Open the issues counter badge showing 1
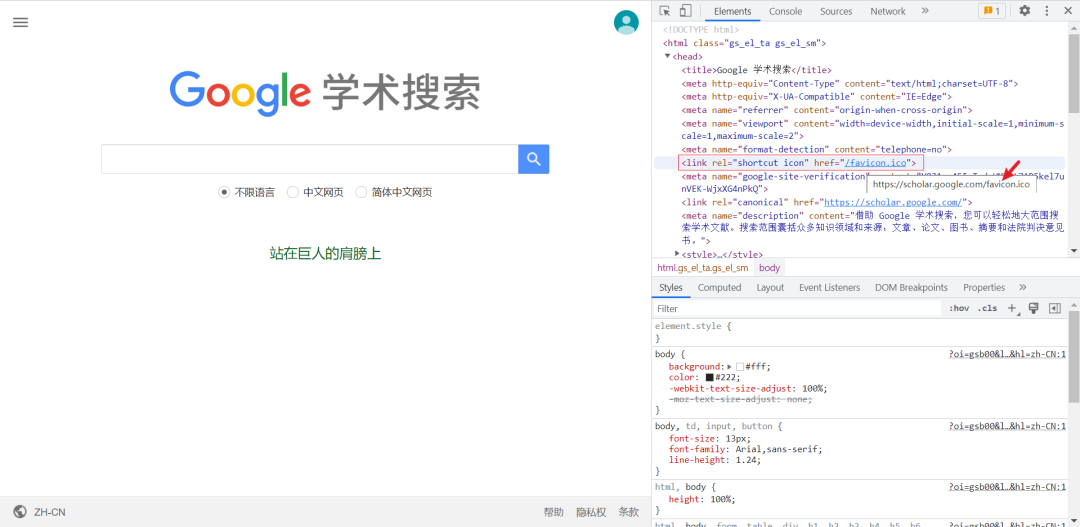The height and width of the screenshot is (527, 1080). pos(992,11)
